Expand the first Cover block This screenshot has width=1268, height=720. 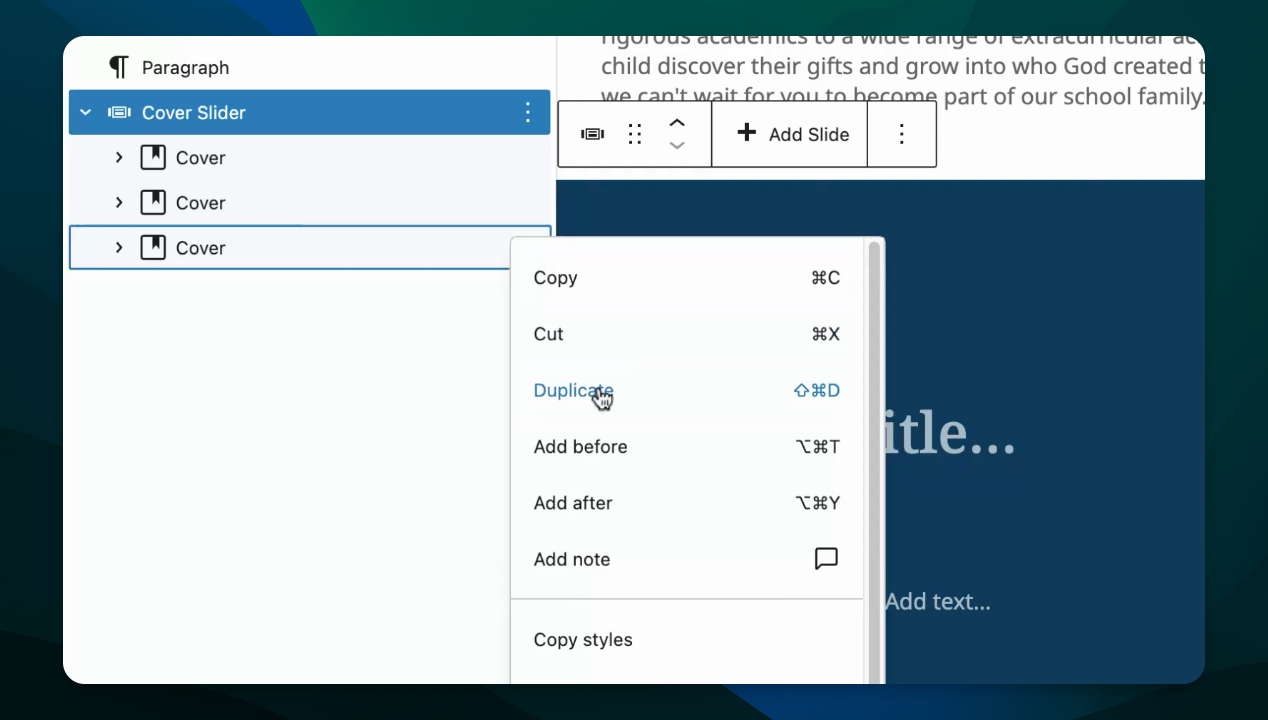(x=119, y=158)
